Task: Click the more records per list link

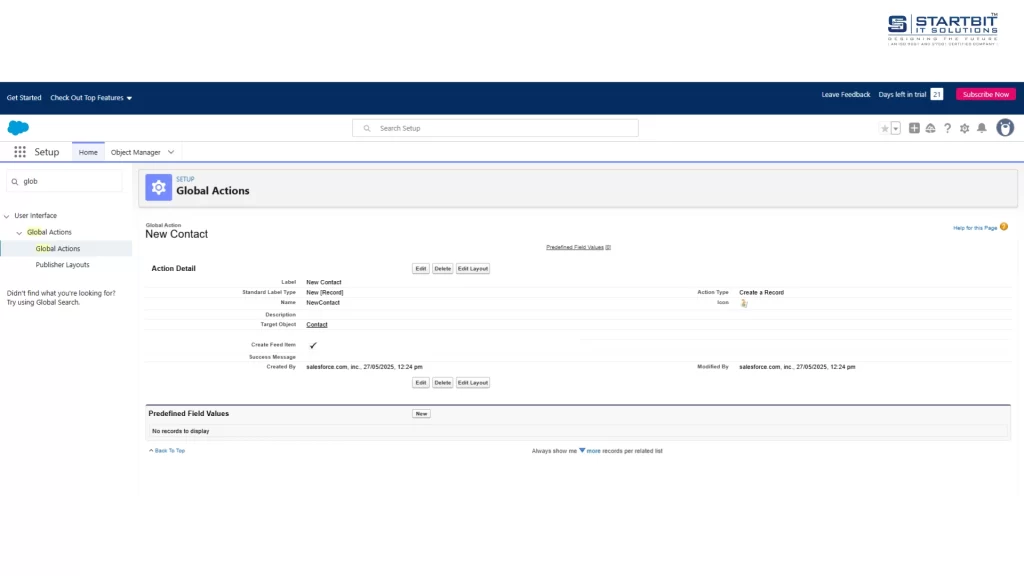Action: click(x=593, y=451)
